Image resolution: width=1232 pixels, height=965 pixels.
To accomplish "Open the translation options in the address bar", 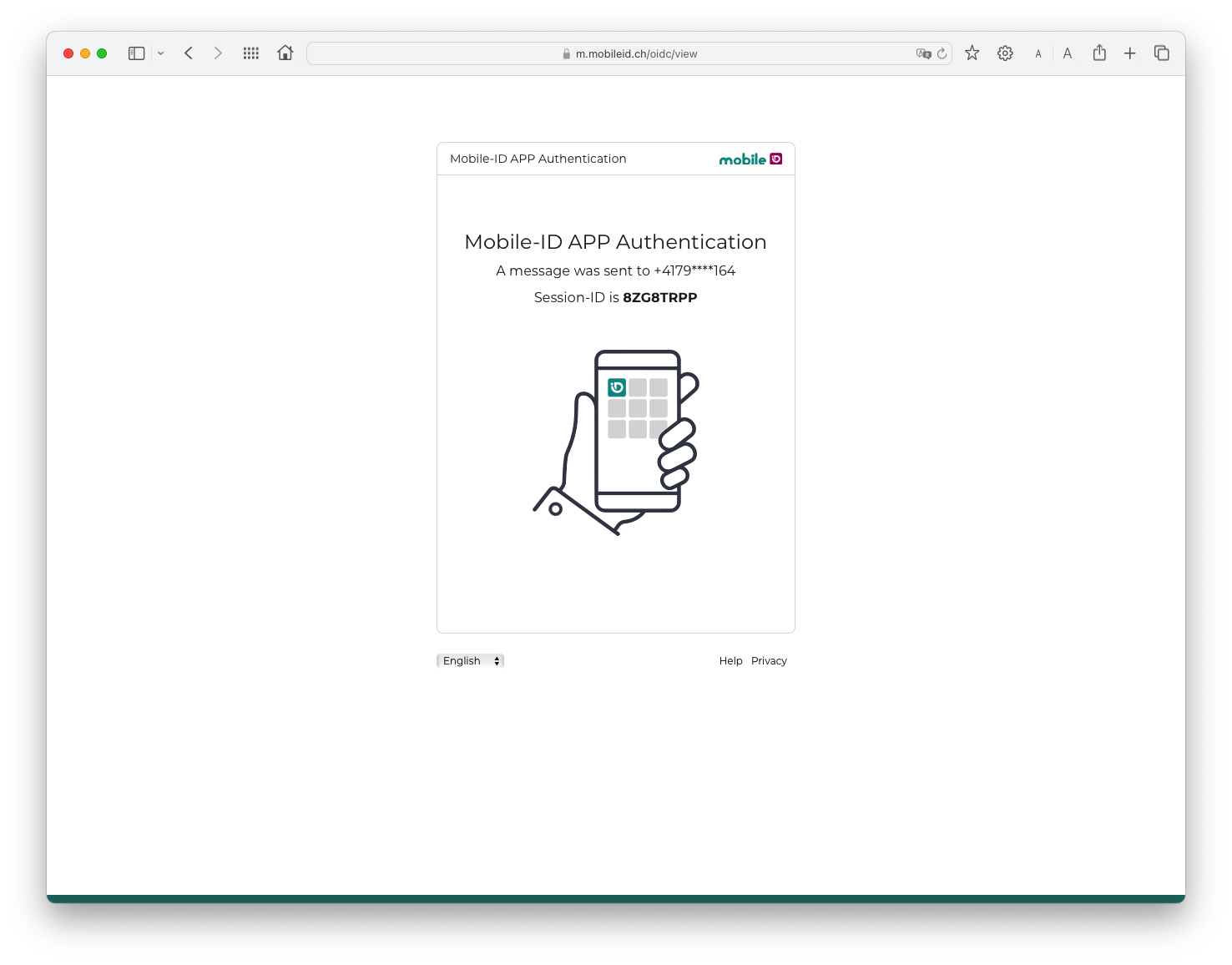I will click(923, 53).
